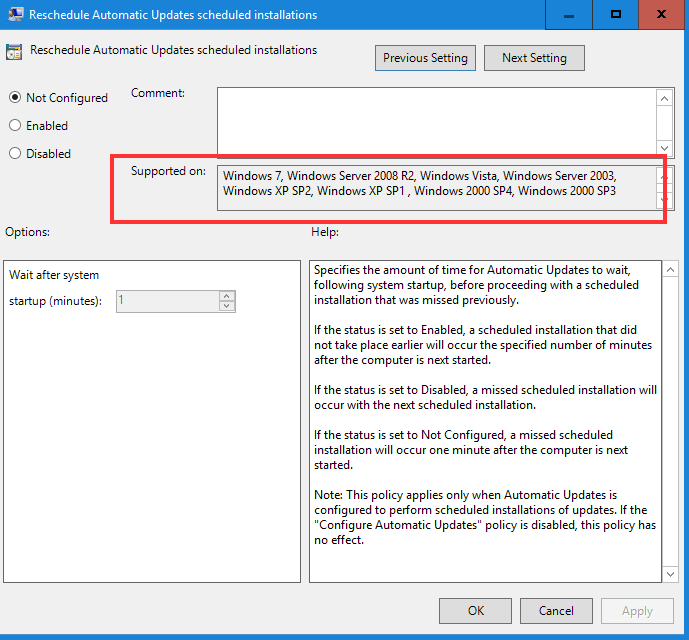Click the Help pane scroll up arrow
Screen dimensions: 689x640
tap(670, 269)
